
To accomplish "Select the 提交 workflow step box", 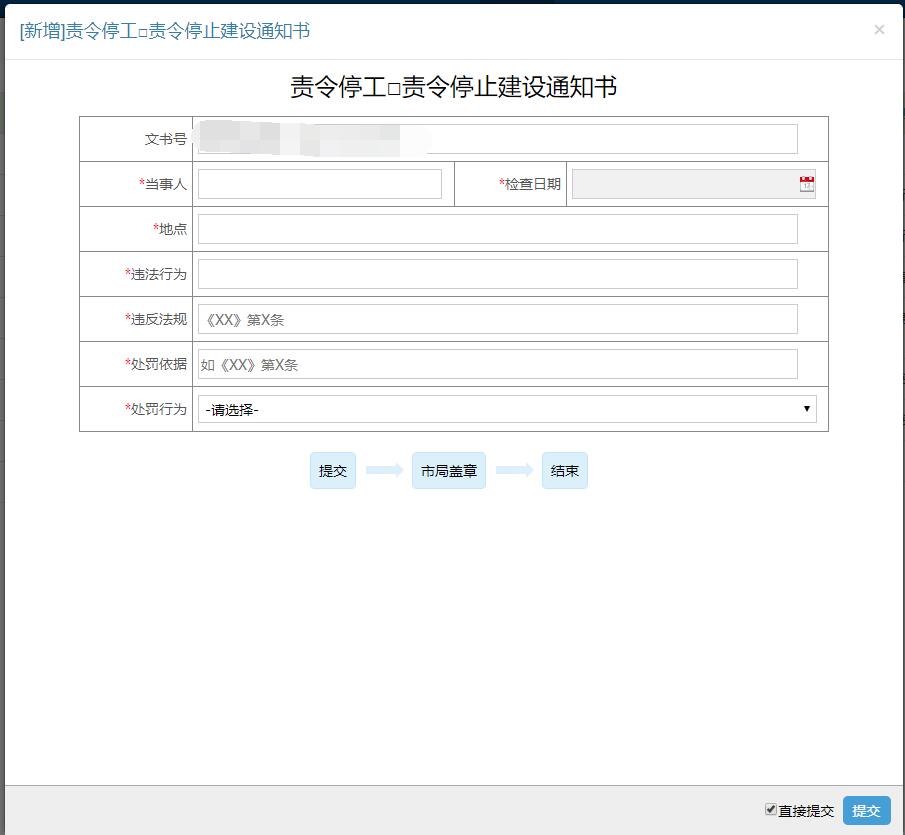I will point(333,471).
